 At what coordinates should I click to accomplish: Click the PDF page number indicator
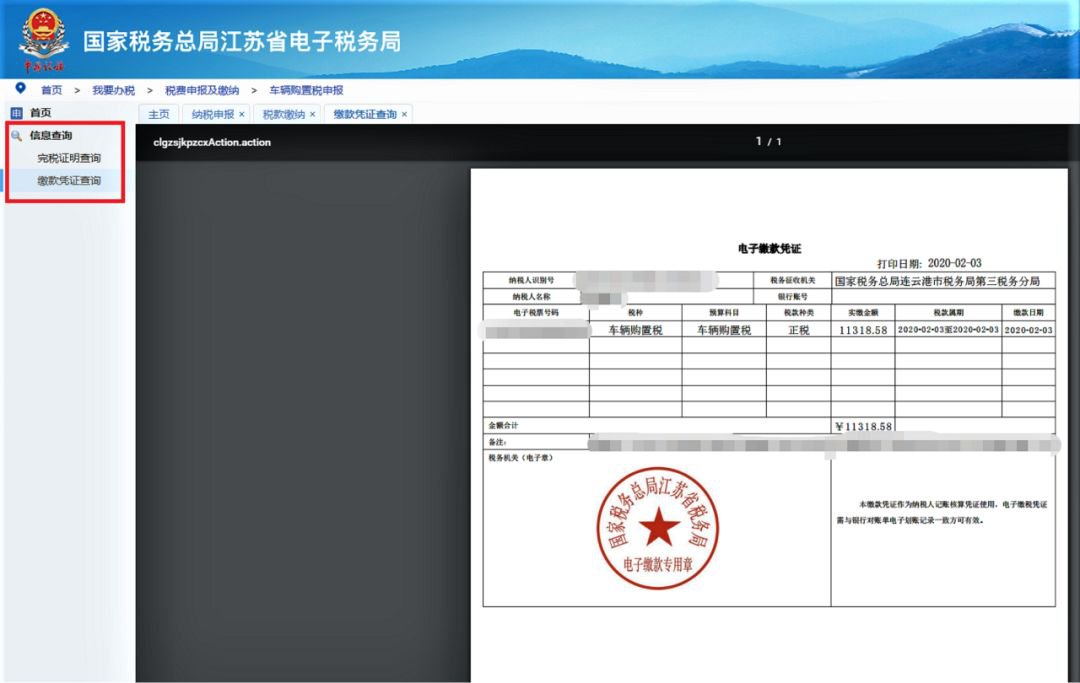(768, 142)
